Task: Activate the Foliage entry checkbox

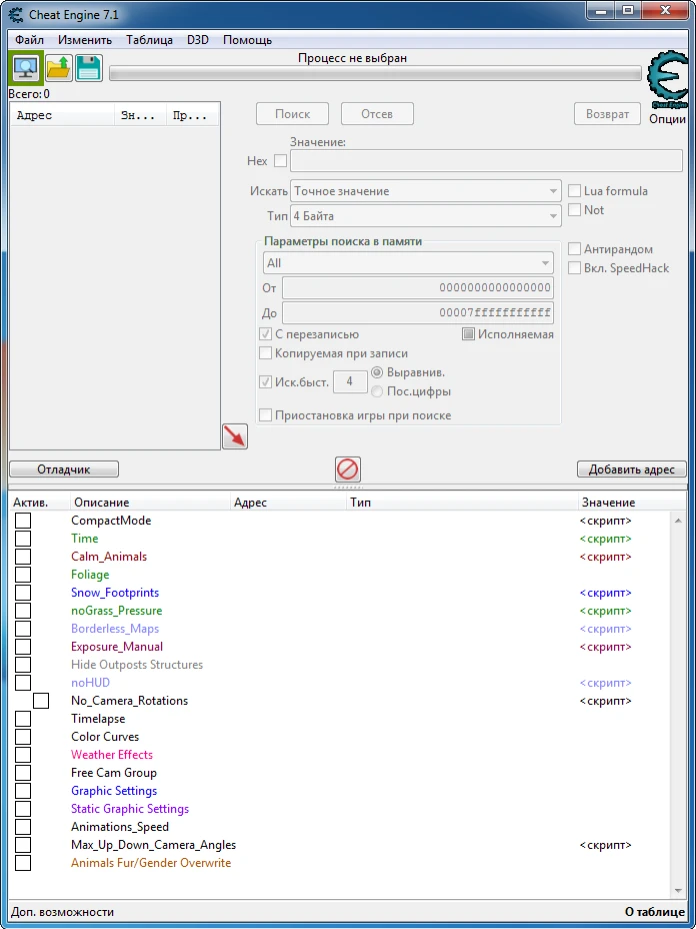Action: coord(23,574)
